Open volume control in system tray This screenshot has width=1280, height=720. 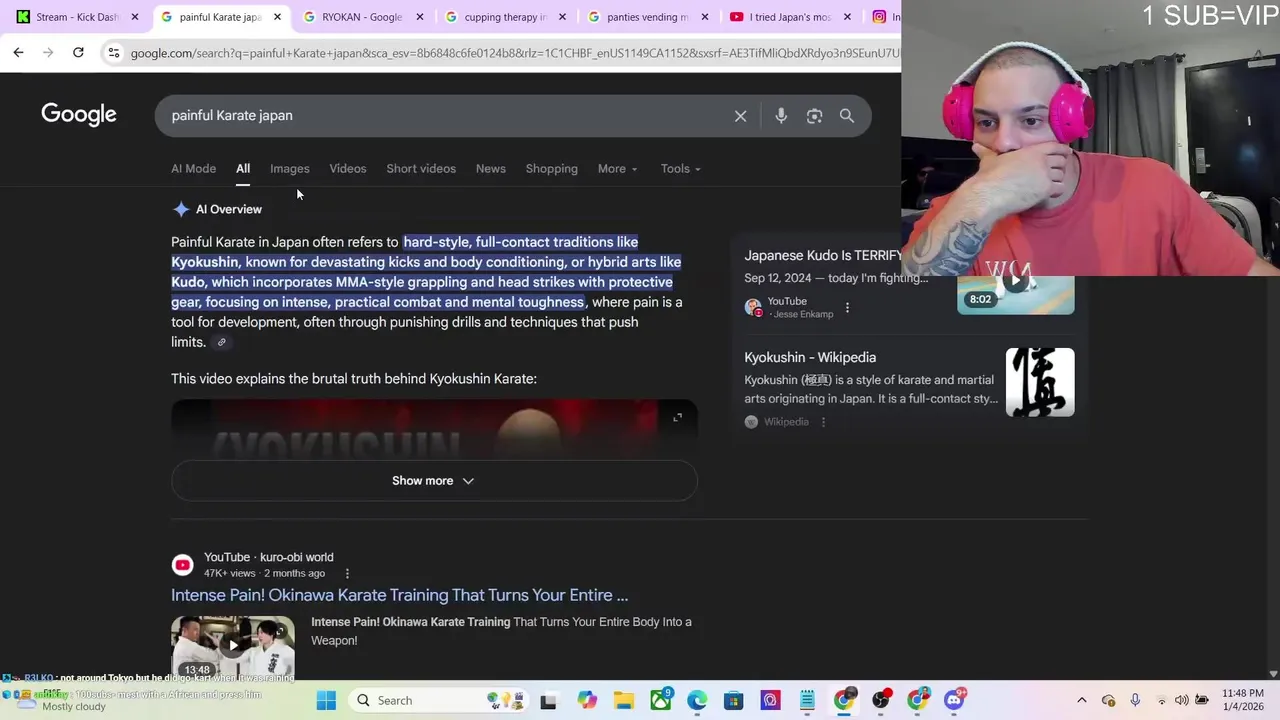pos(1182,700)
